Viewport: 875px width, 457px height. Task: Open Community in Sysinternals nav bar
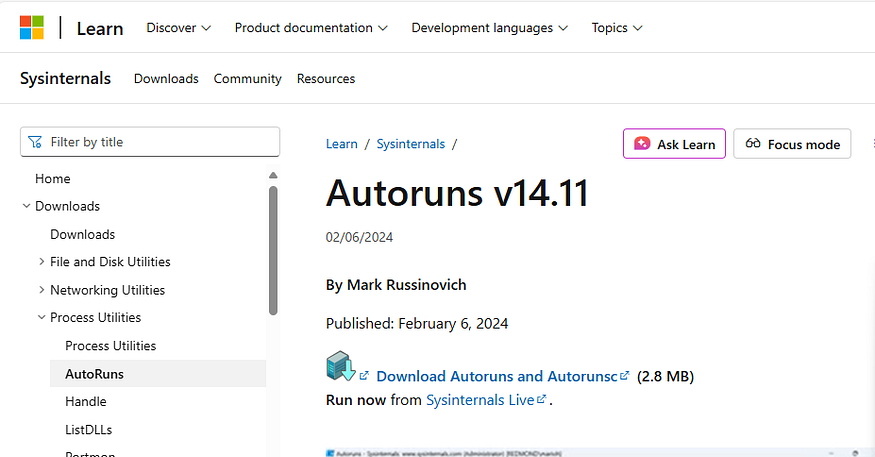(247, 79)
